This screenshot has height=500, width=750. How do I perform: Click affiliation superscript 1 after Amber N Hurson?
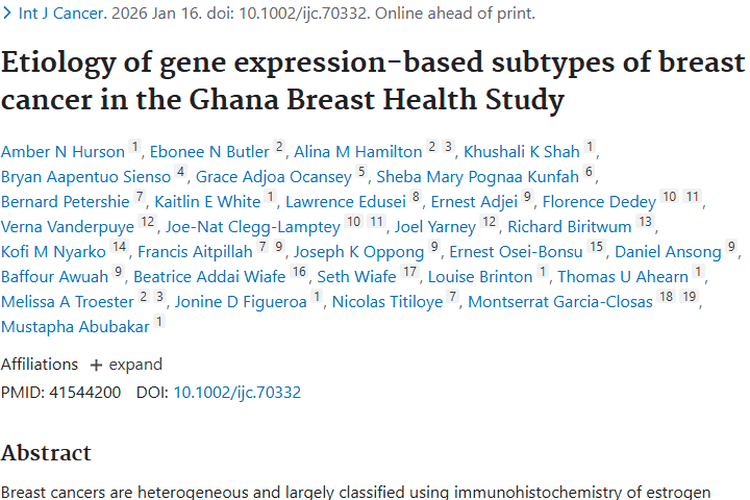136,149
